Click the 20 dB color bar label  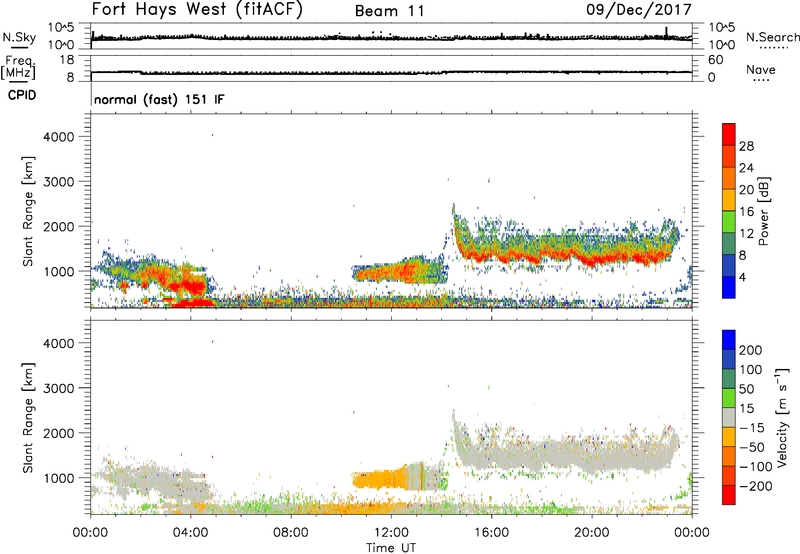746,190
